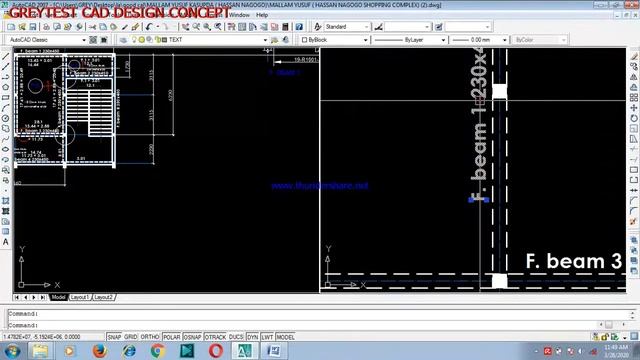
Task: Toggle DUCS in status bar
Action: tap(236, 337)
